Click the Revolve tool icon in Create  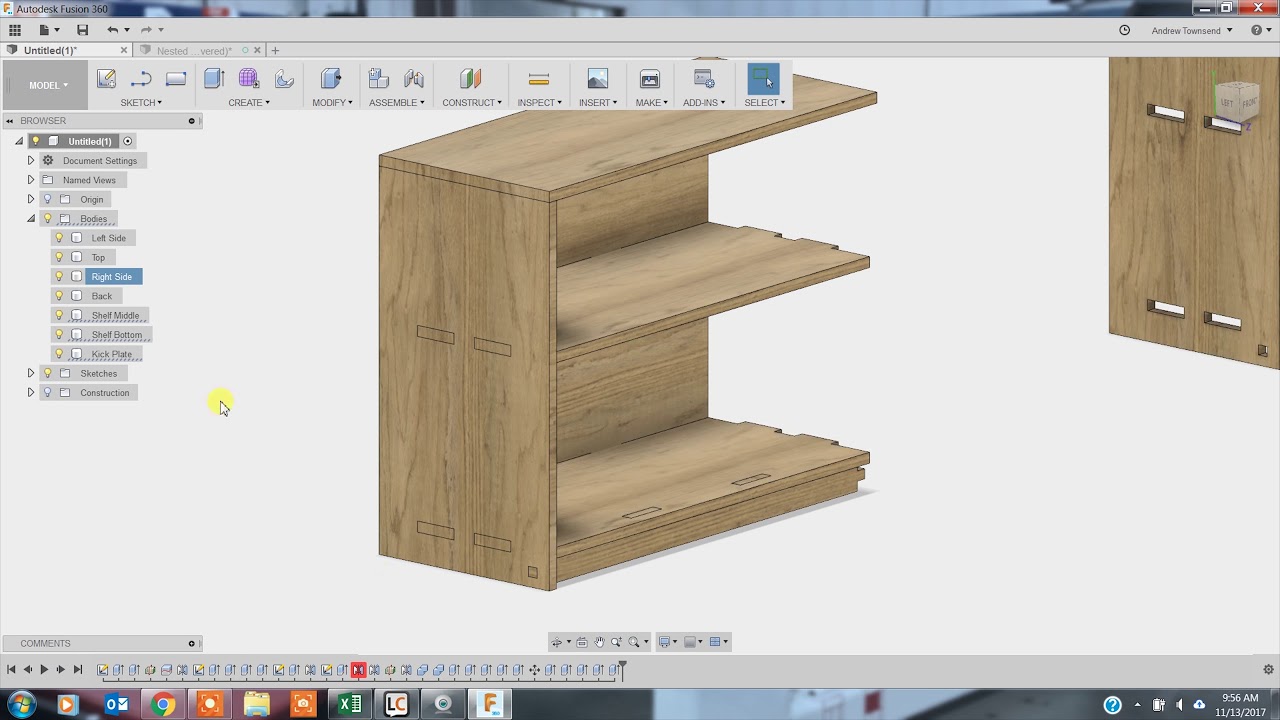click(x=284, y=79)
